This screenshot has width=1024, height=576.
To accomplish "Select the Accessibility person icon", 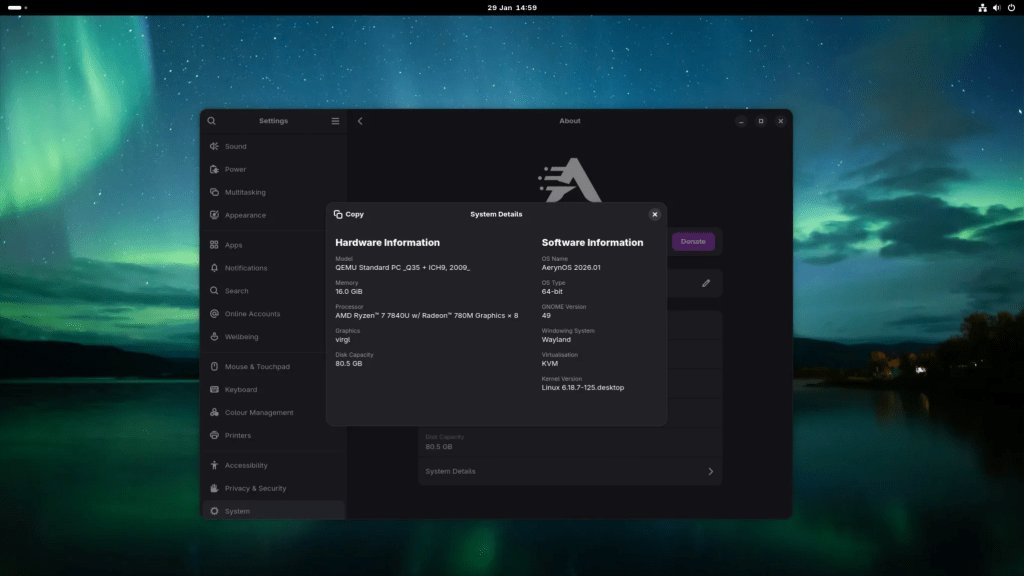I will click(x=213, y=465).
